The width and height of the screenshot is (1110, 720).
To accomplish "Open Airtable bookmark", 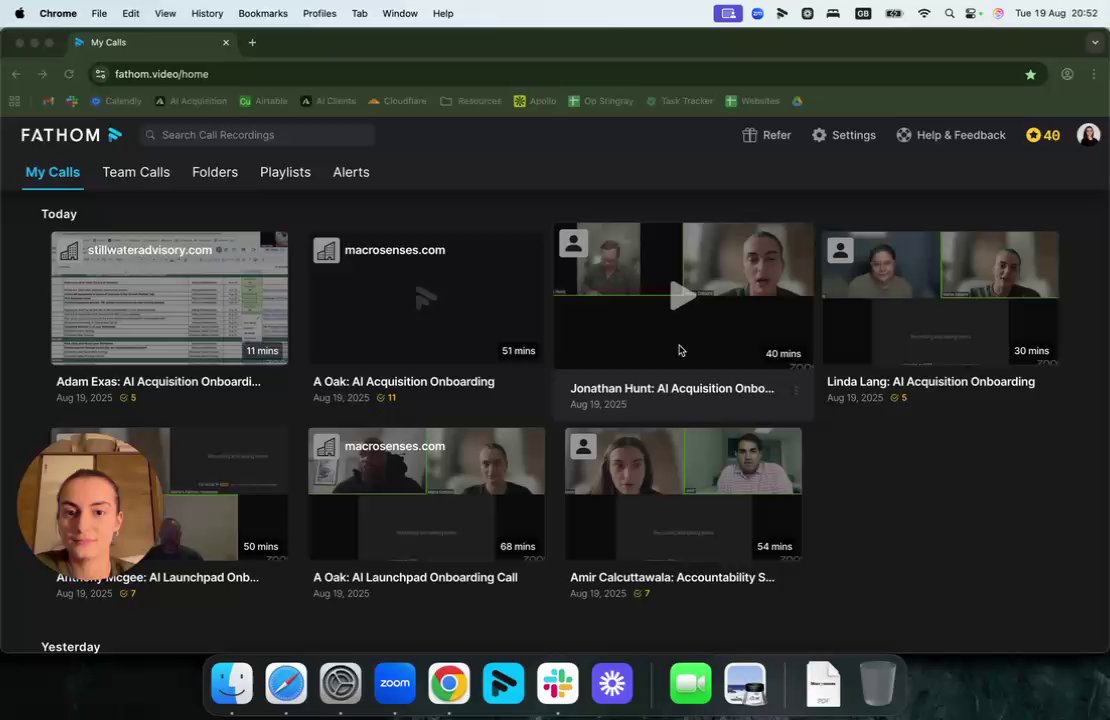I will coord(263,101).
